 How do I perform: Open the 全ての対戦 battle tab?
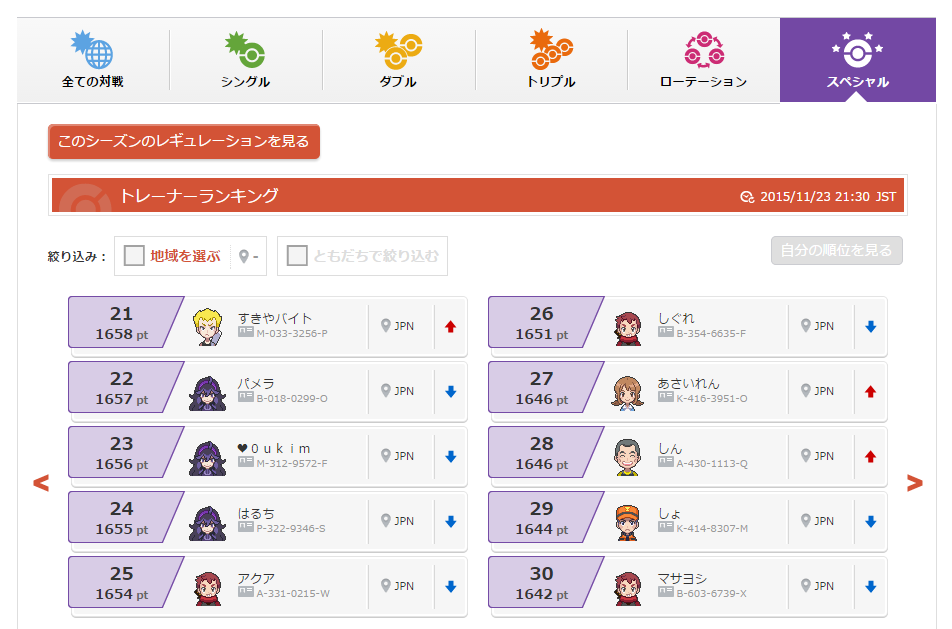tap(93, 60)
